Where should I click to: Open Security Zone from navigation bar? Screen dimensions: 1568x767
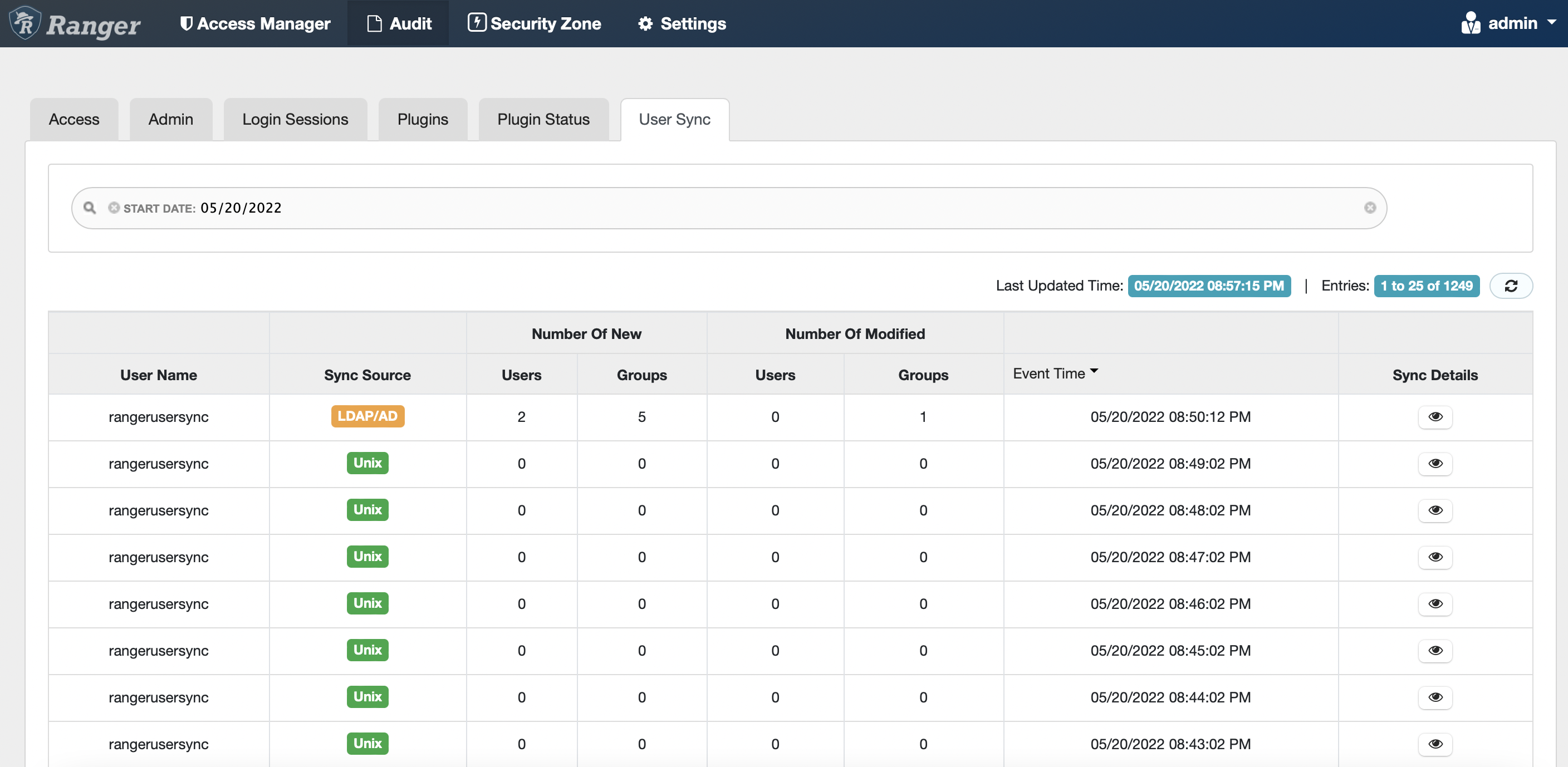(534, 23)
